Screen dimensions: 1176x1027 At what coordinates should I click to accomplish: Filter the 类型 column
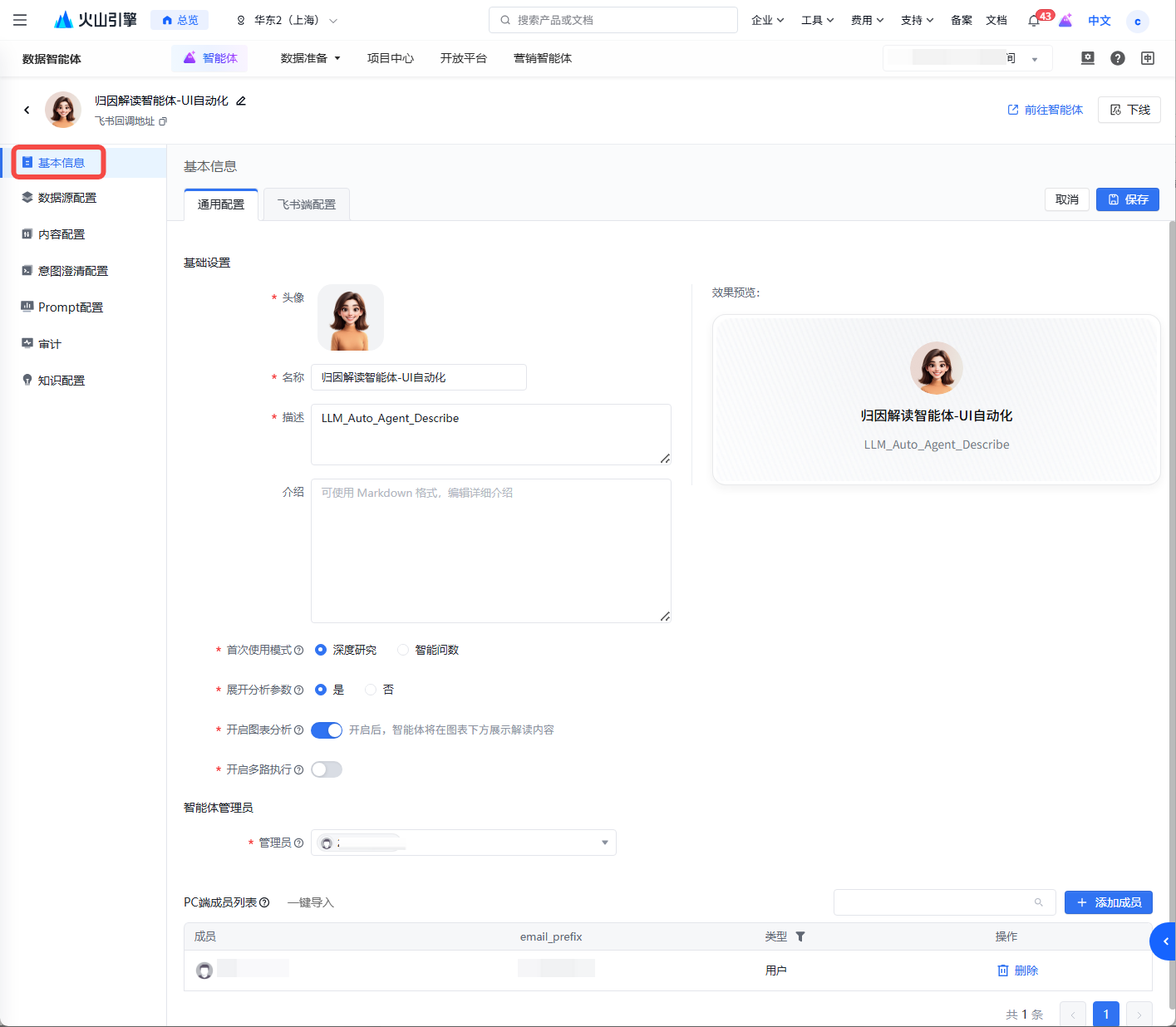pyautogui.click(x=800, y=936)
